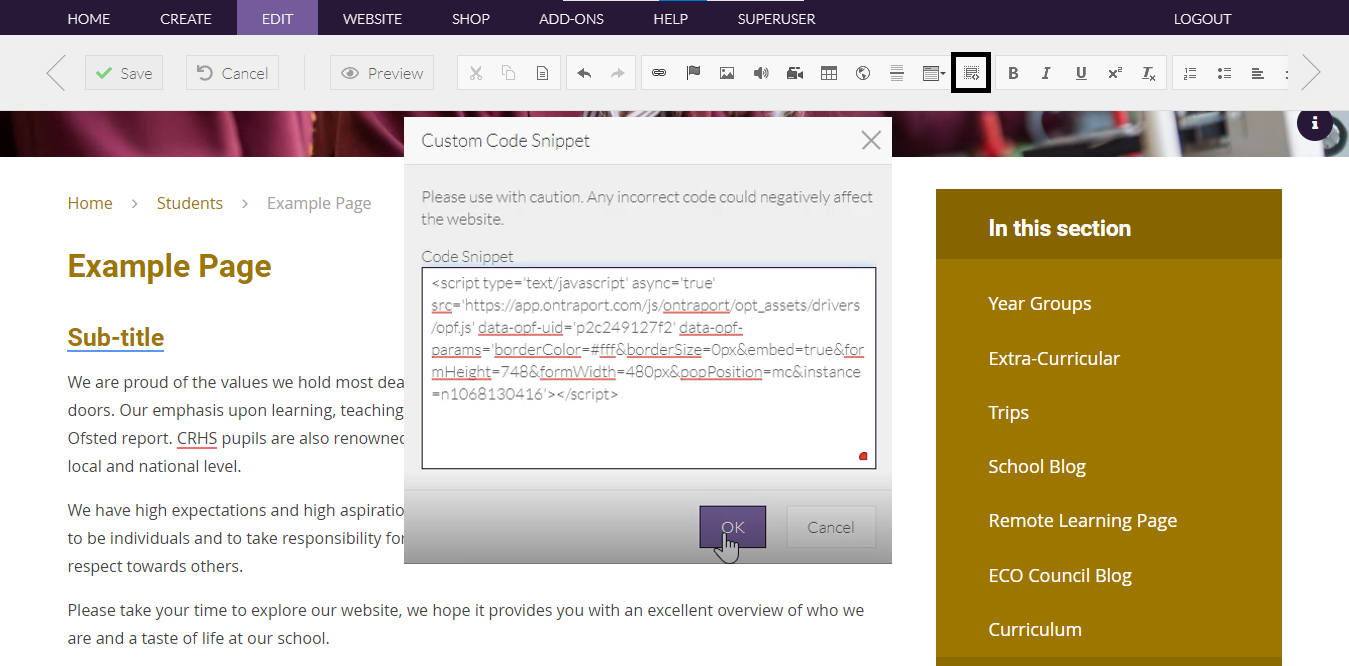Image resolution: width=1349 pixels, height=666 pixels.
Task: Insert a video using the camera icon
Action: coord(795,72)
